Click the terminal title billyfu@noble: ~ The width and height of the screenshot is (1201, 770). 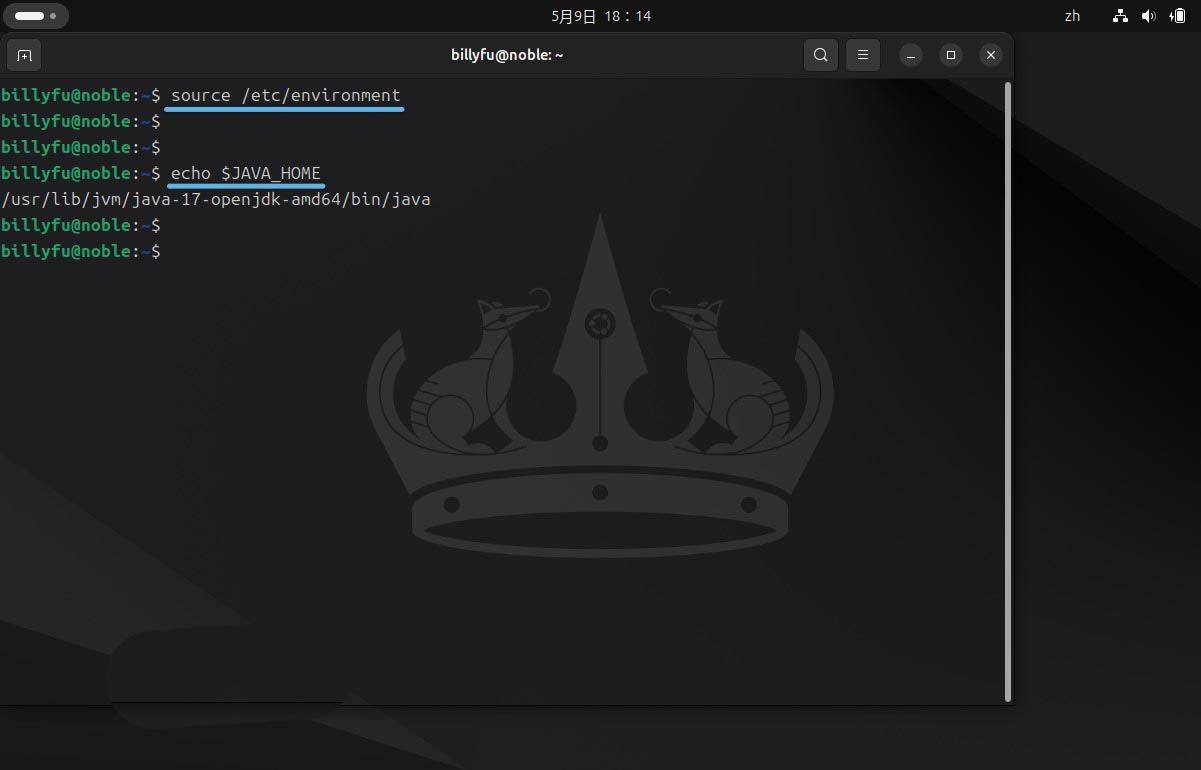[507, 55]
